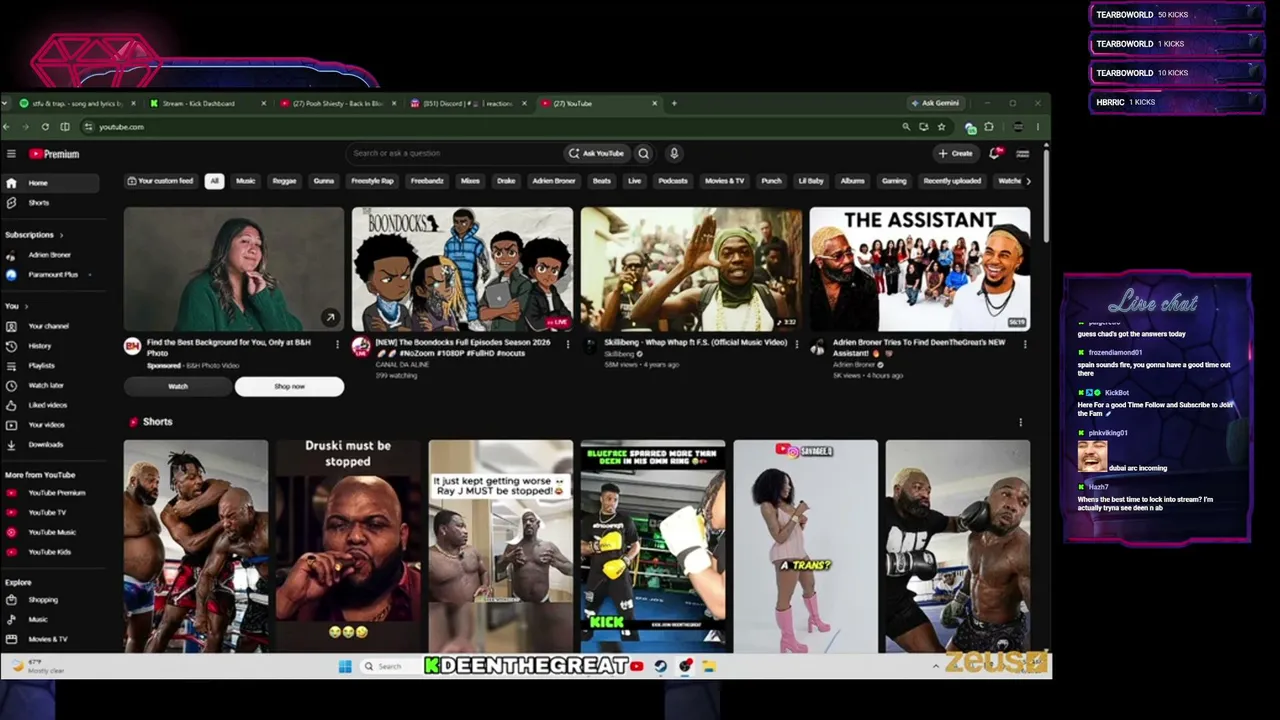Click the page vertical scrollbar
1280x720 pixels.
point(1046,195)
